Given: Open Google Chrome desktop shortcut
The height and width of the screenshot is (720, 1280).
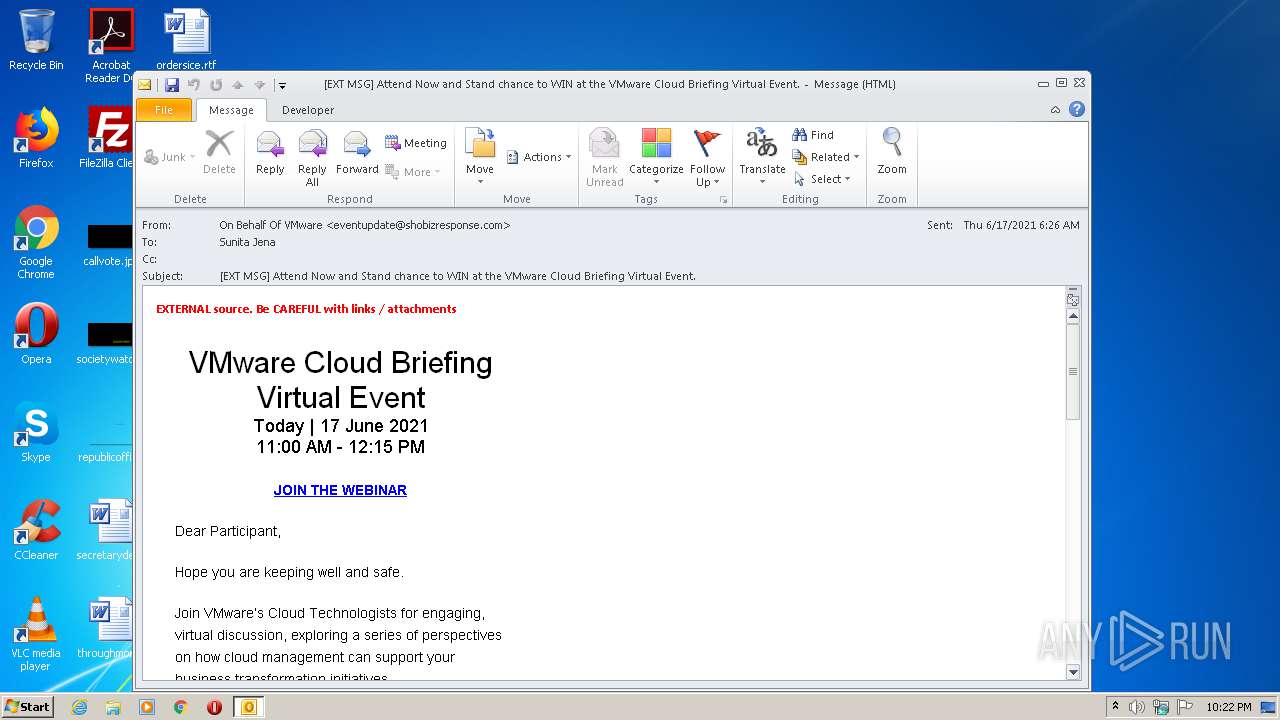Looking at the screenshot, I should pyautogui.click(x=36, y=242).
